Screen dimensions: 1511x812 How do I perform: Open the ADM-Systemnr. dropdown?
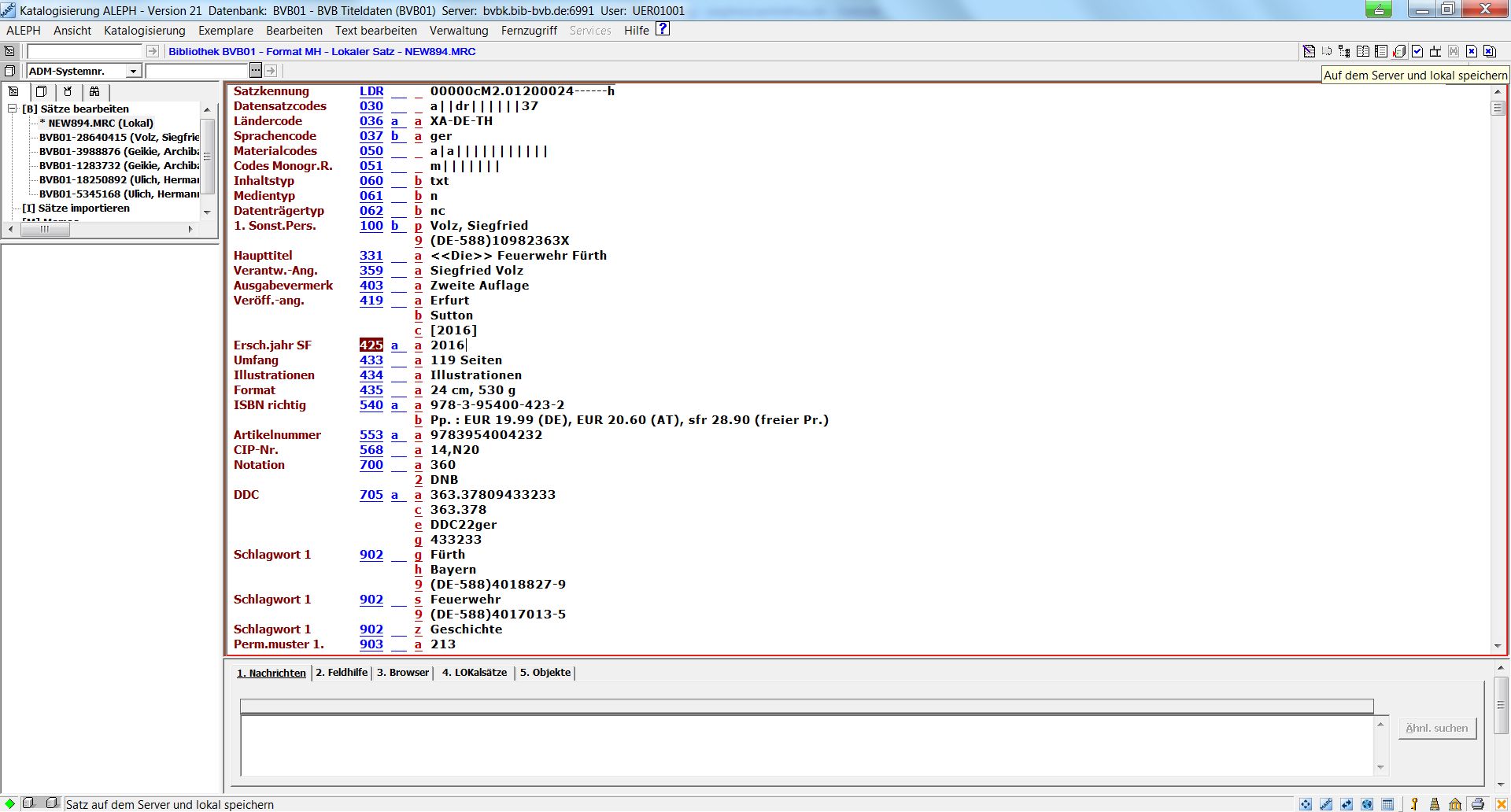point(133,72)
